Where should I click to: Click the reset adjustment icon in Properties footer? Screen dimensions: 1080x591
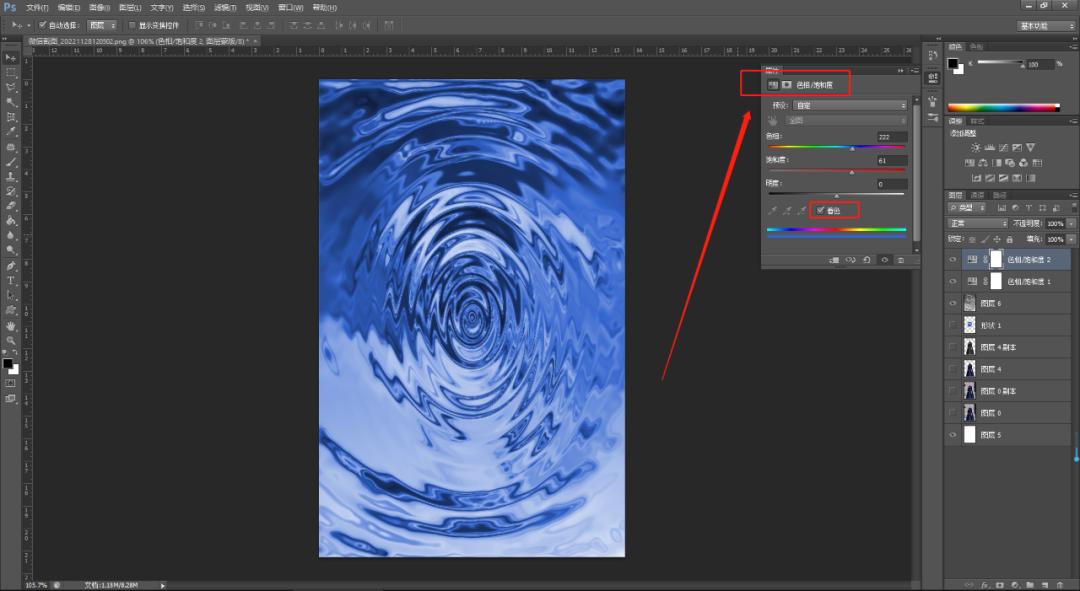pos(867,260)
